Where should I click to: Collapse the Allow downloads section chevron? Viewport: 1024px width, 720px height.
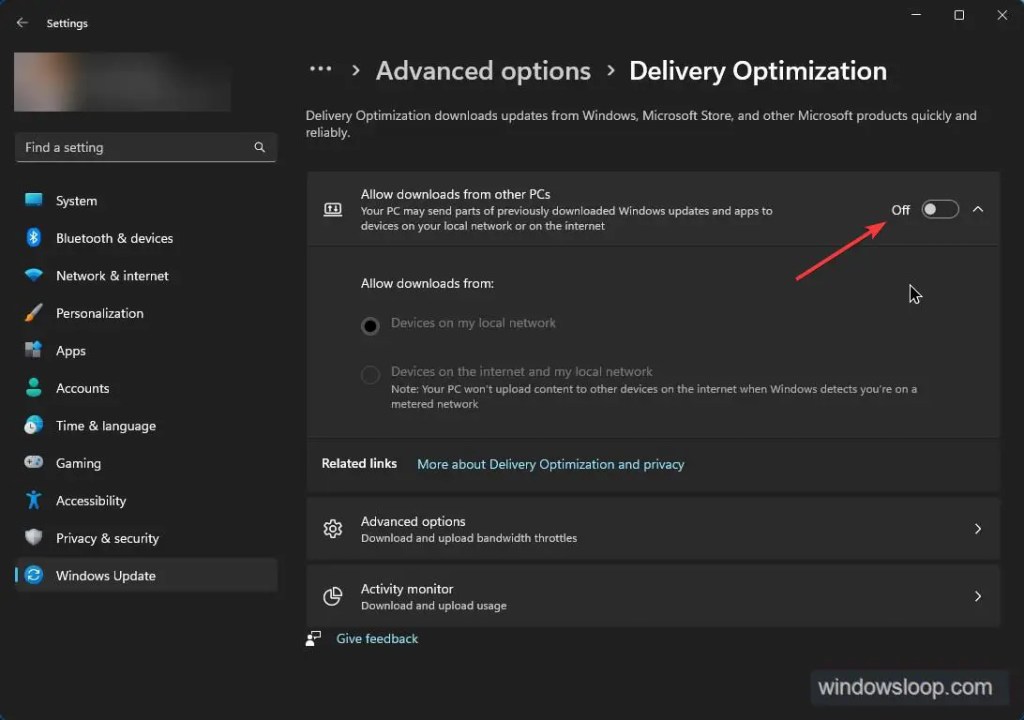[978, 209]
